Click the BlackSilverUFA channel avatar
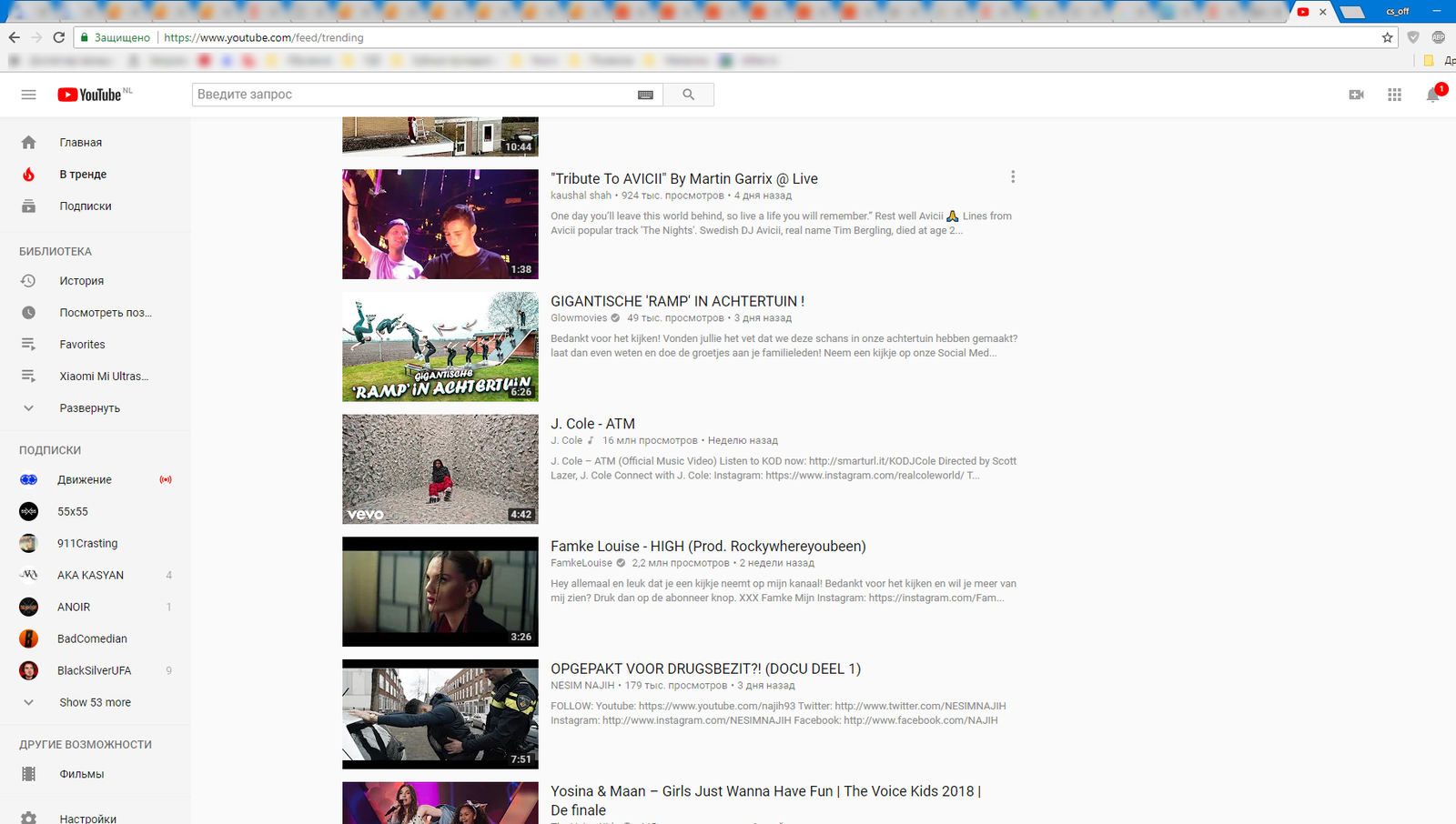 pyautogui.click(x=28, y=670)
